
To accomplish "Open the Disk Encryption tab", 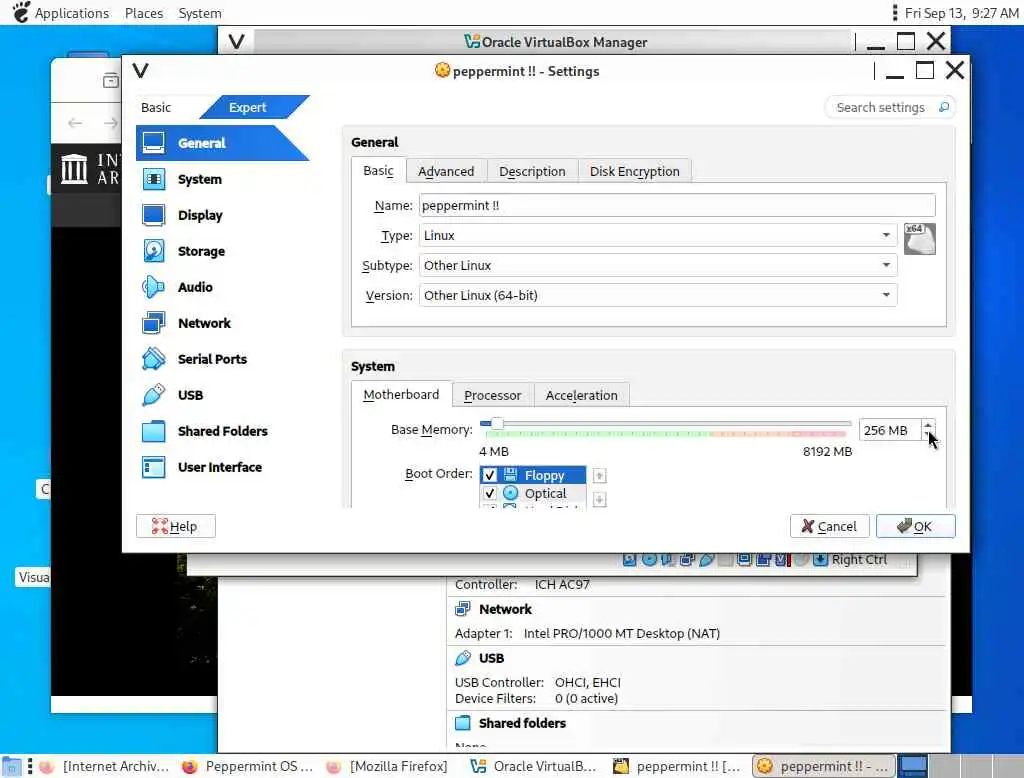I will 634,171.
